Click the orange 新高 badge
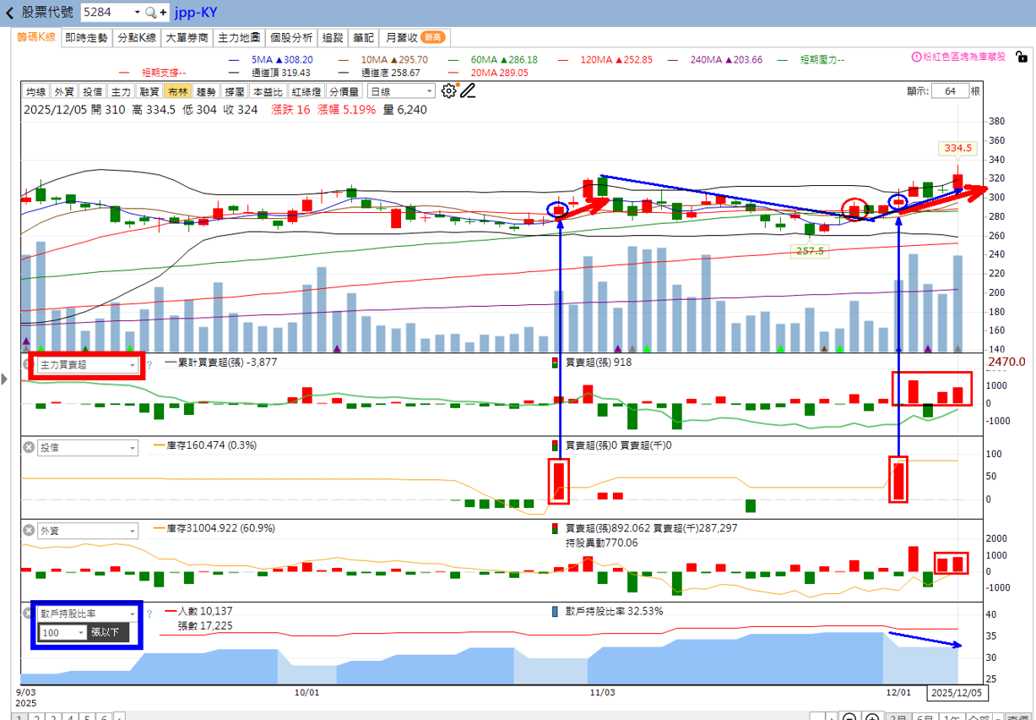Viewport: 1036px width, 720px height. pyautogui.click(x=433, y=38)
